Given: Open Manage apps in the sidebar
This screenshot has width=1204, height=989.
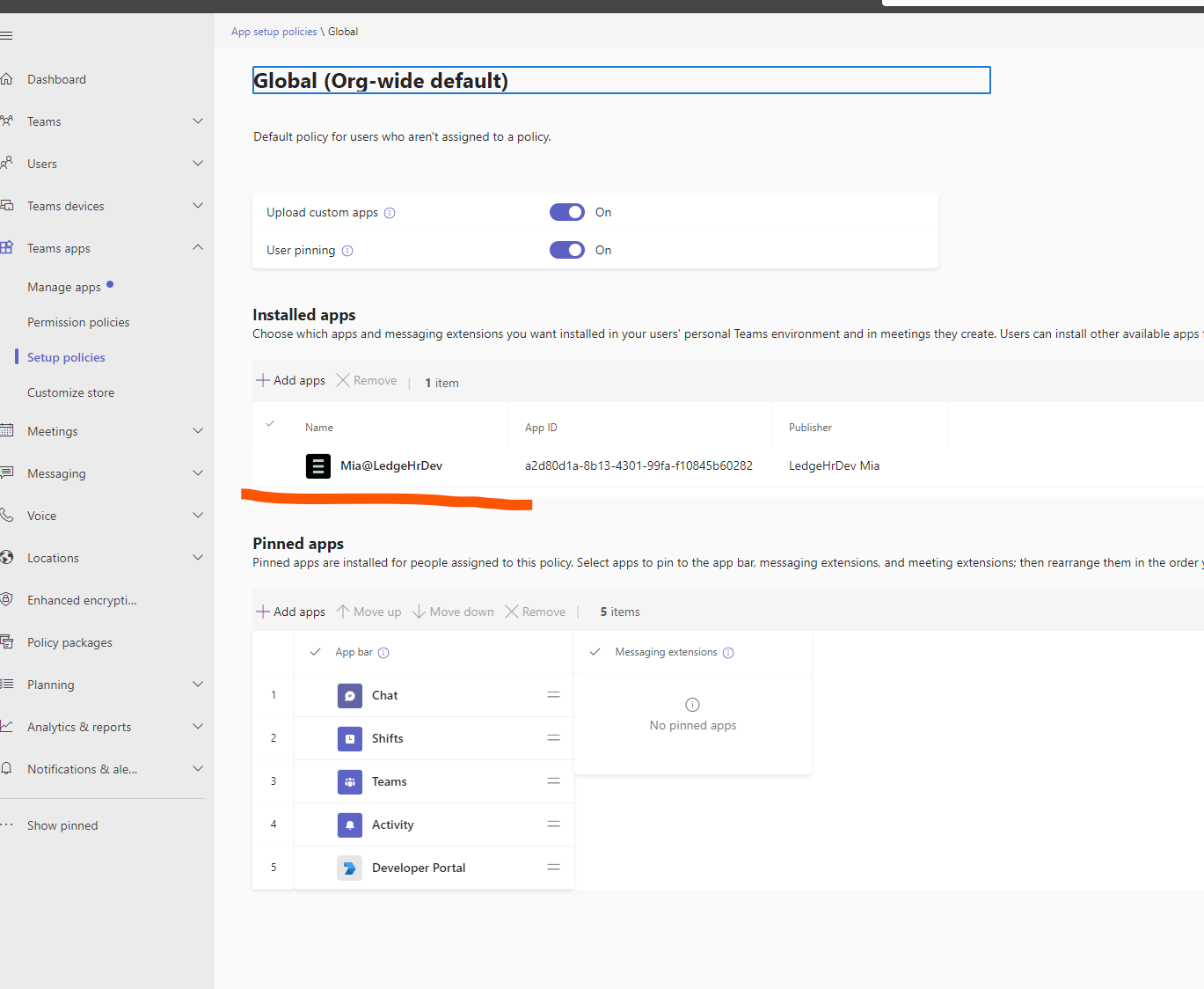Looking at the screenshot, I should click(66, 286).
